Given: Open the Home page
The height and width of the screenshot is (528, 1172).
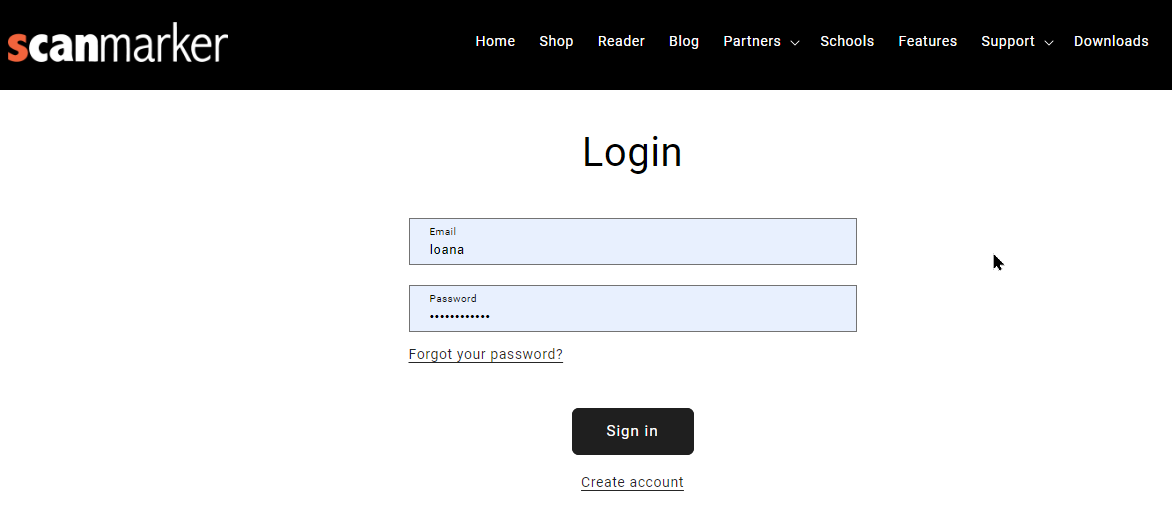Looking at the screenshot, I should tap(495, 41).
